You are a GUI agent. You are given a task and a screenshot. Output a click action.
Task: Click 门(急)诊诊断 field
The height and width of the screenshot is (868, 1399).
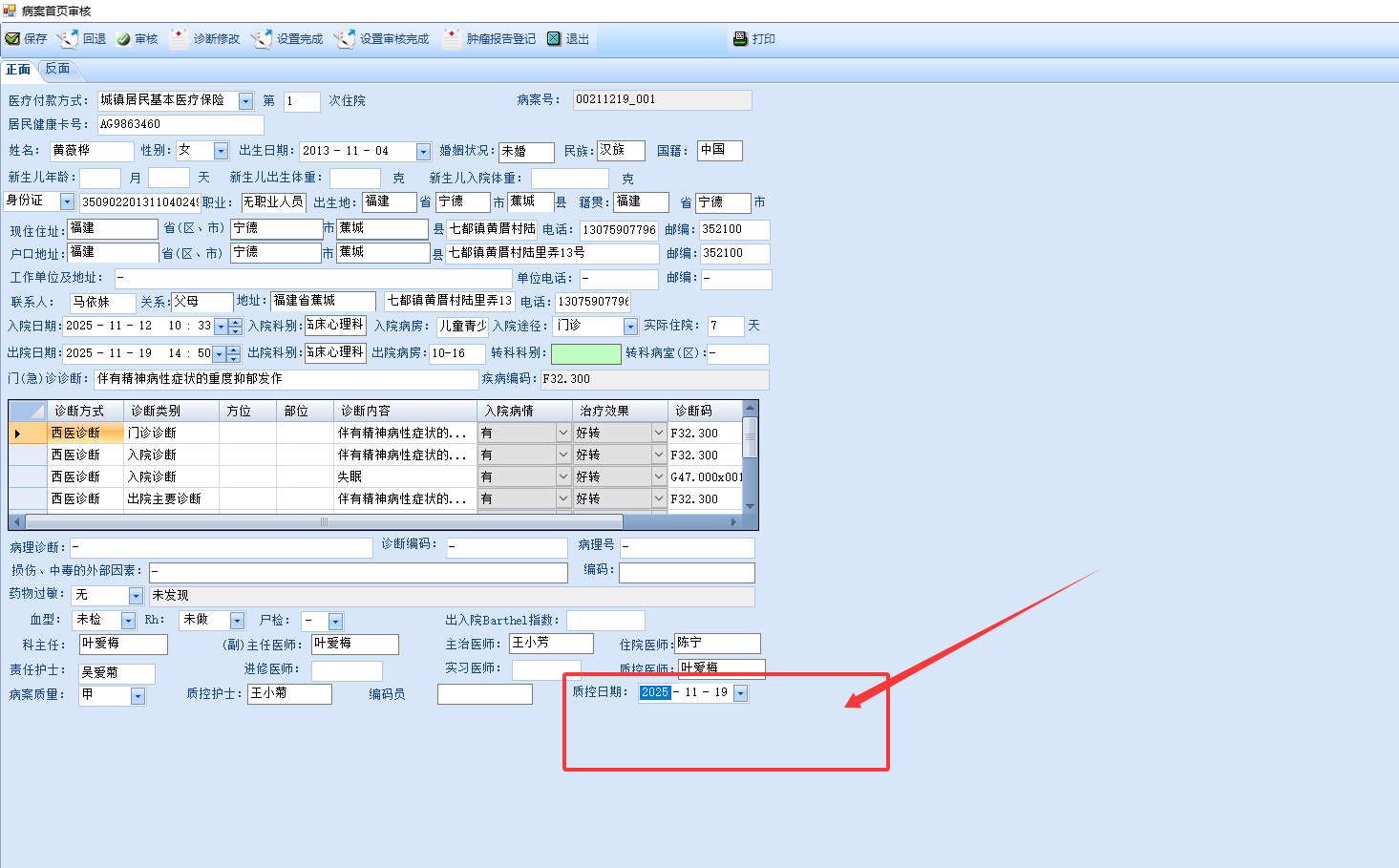point(286,379)
